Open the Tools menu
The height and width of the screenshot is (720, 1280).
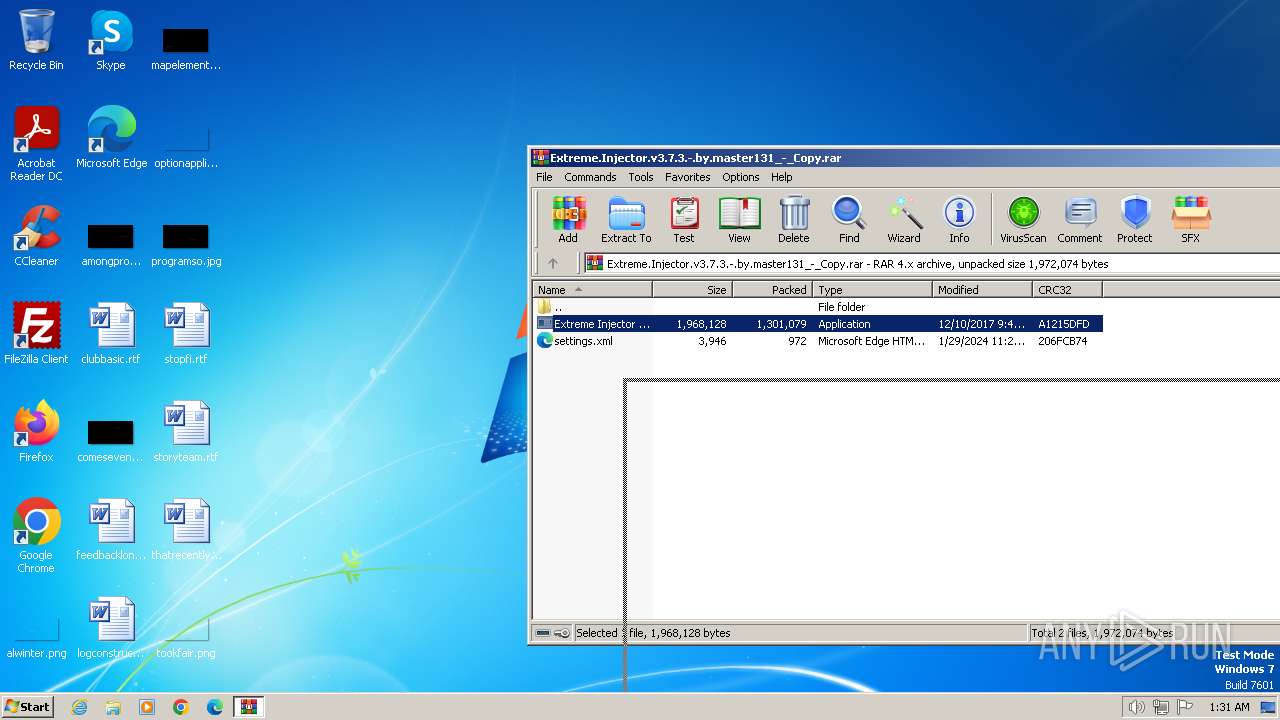coord(641,177)
